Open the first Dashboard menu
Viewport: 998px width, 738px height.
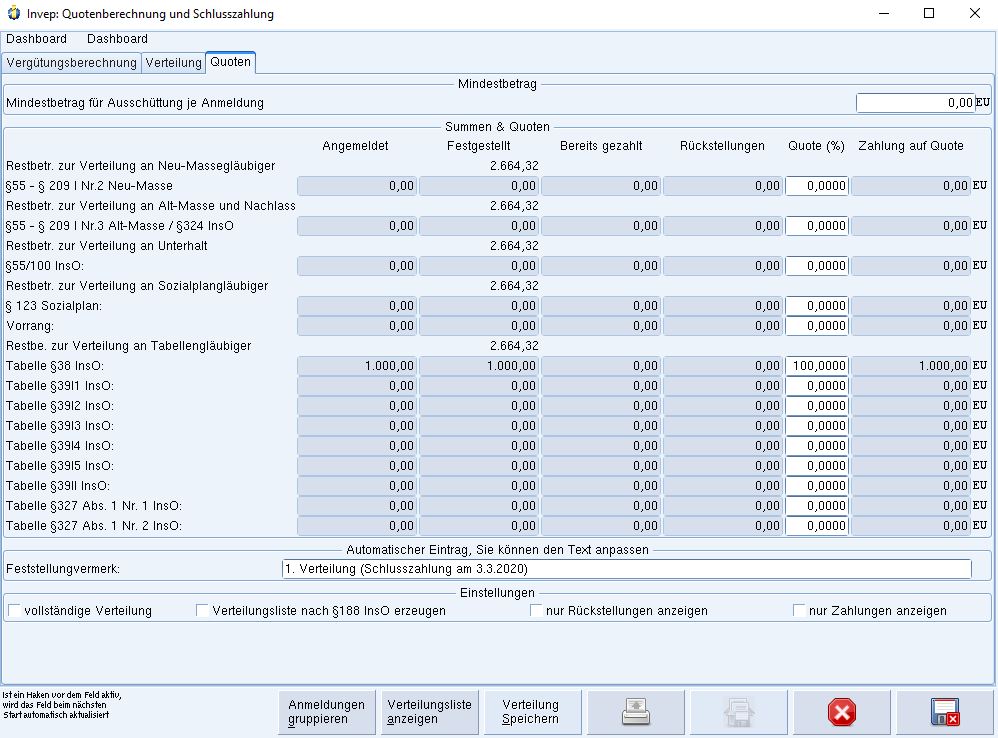(x=36, y=39)
